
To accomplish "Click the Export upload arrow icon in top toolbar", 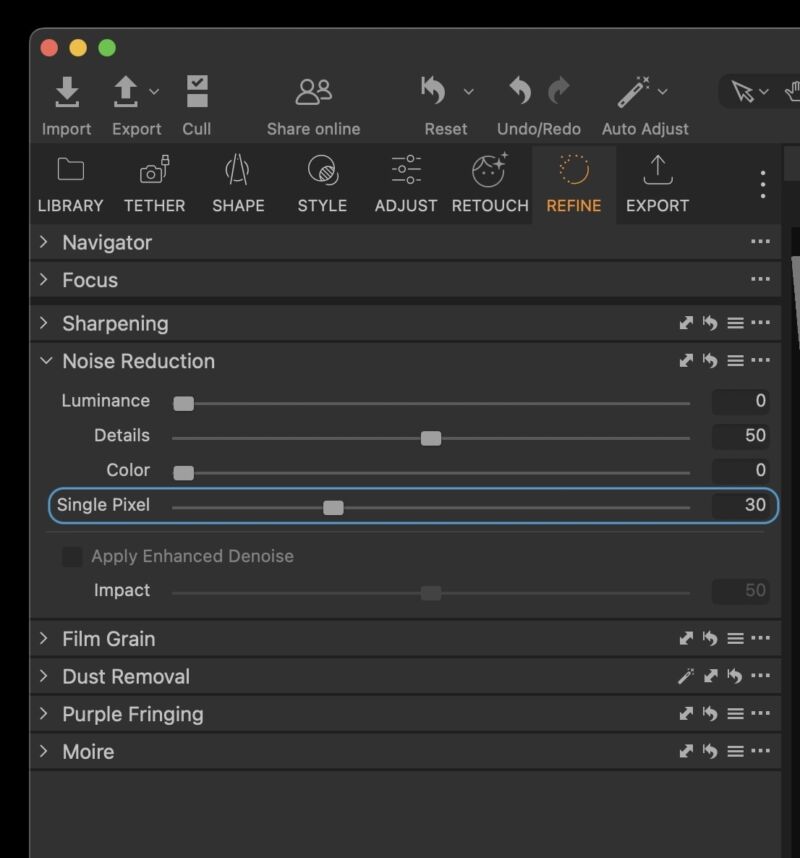I will [125, 91].
